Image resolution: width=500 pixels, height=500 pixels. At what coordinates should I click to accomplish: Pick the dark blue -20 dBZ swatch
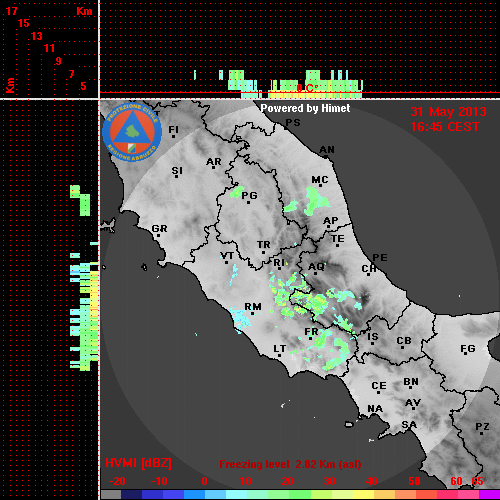pyautogui.click(x=131, y=494)
